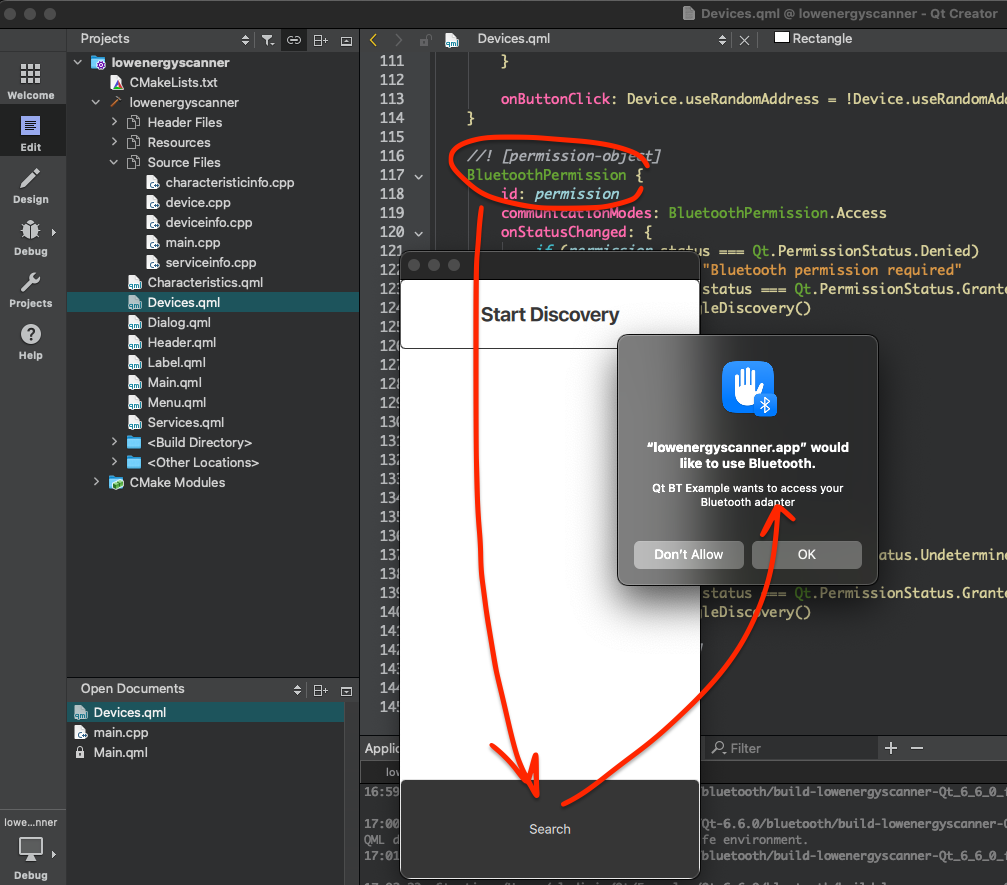1007x885 pixels.
Task: Switch to Edit mode
Action: 31,133
